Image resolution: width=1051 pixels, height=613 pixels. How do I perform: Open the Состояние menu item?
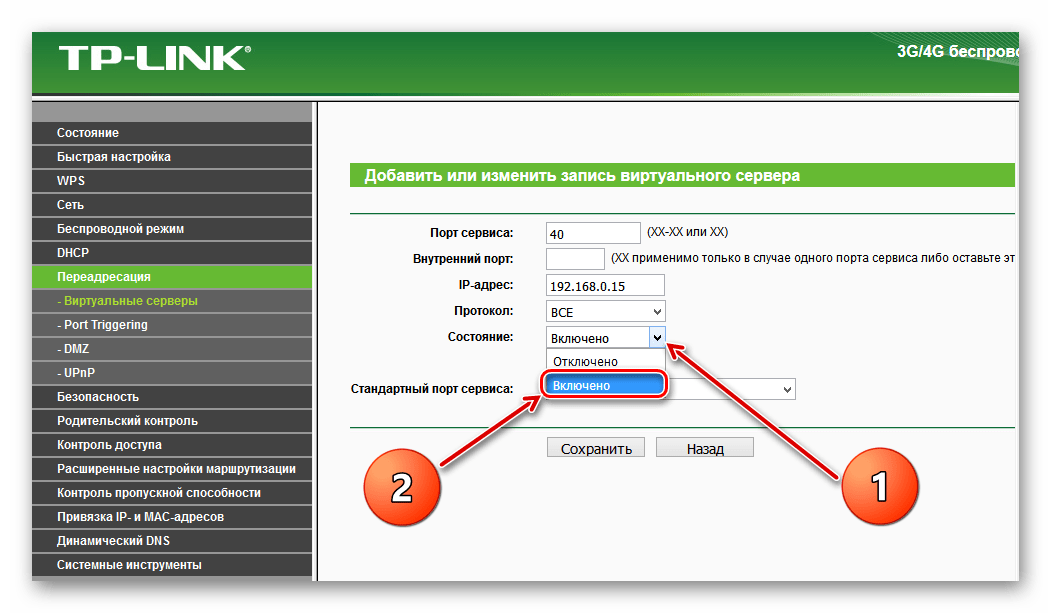(x=88, y=133)
